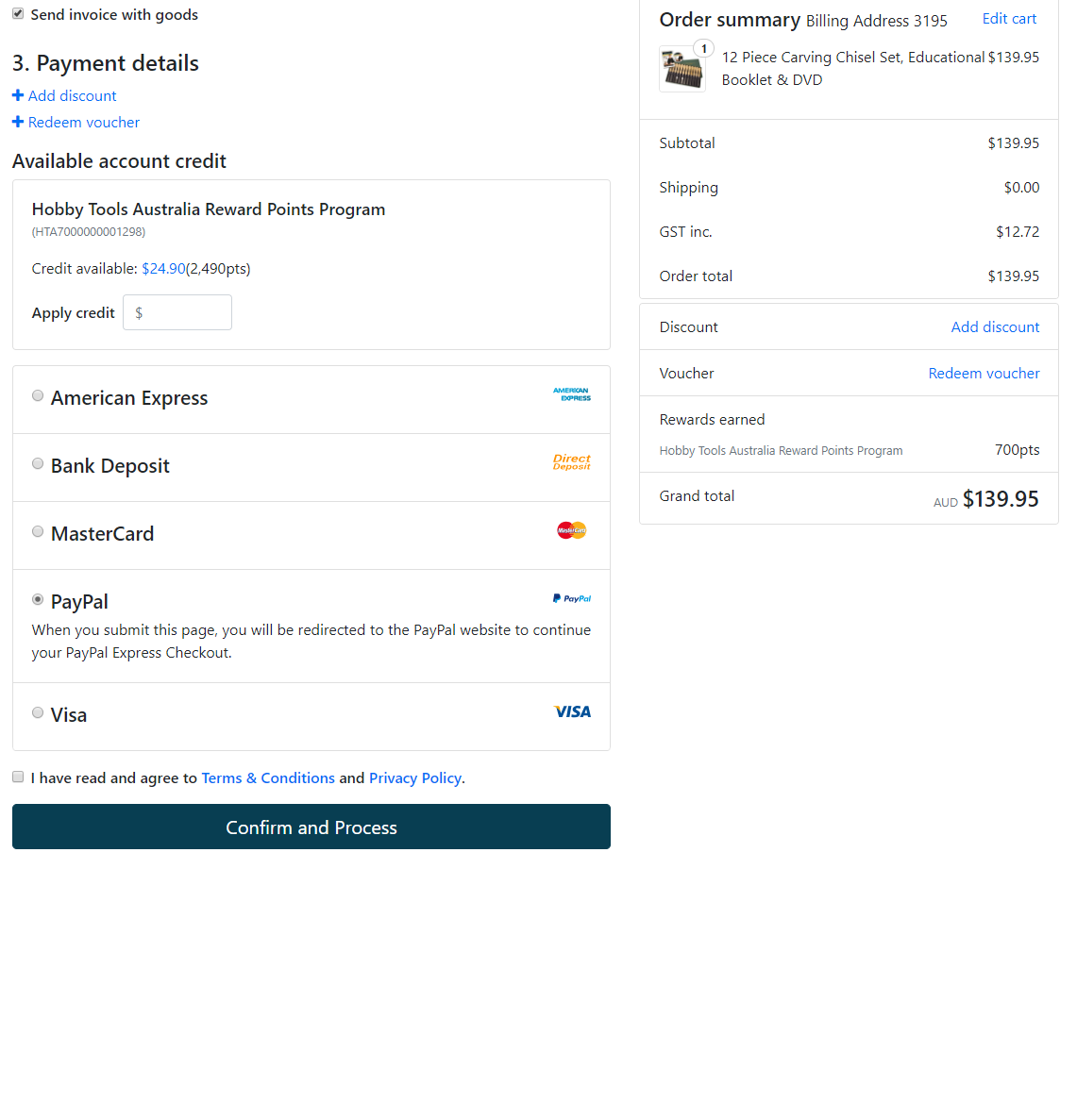Click the MasterCard logo icon

[x=572, y=530]
